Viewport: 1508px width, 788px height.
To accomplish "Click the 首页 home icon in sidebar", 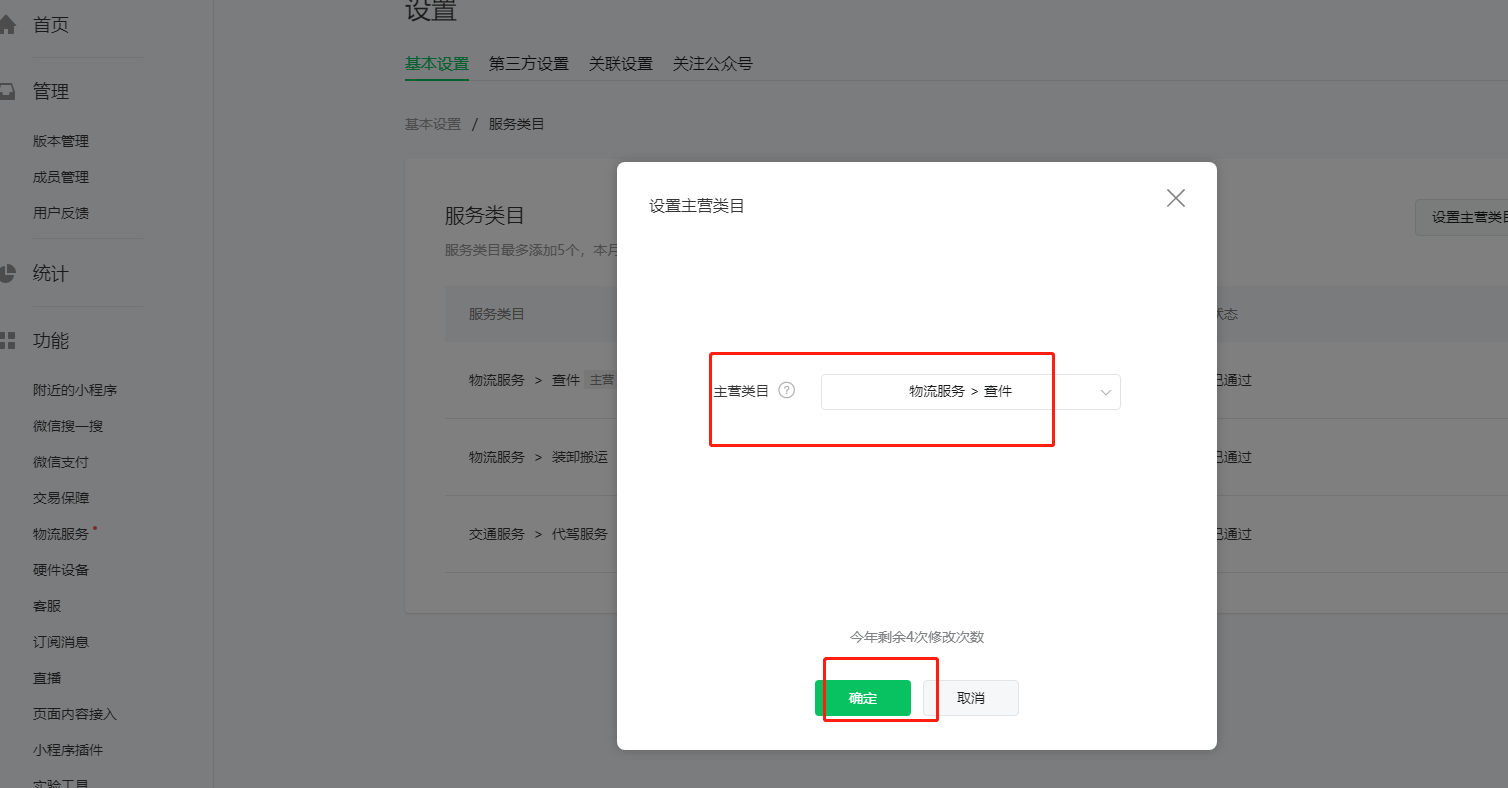I will click(x=6, y=25).
